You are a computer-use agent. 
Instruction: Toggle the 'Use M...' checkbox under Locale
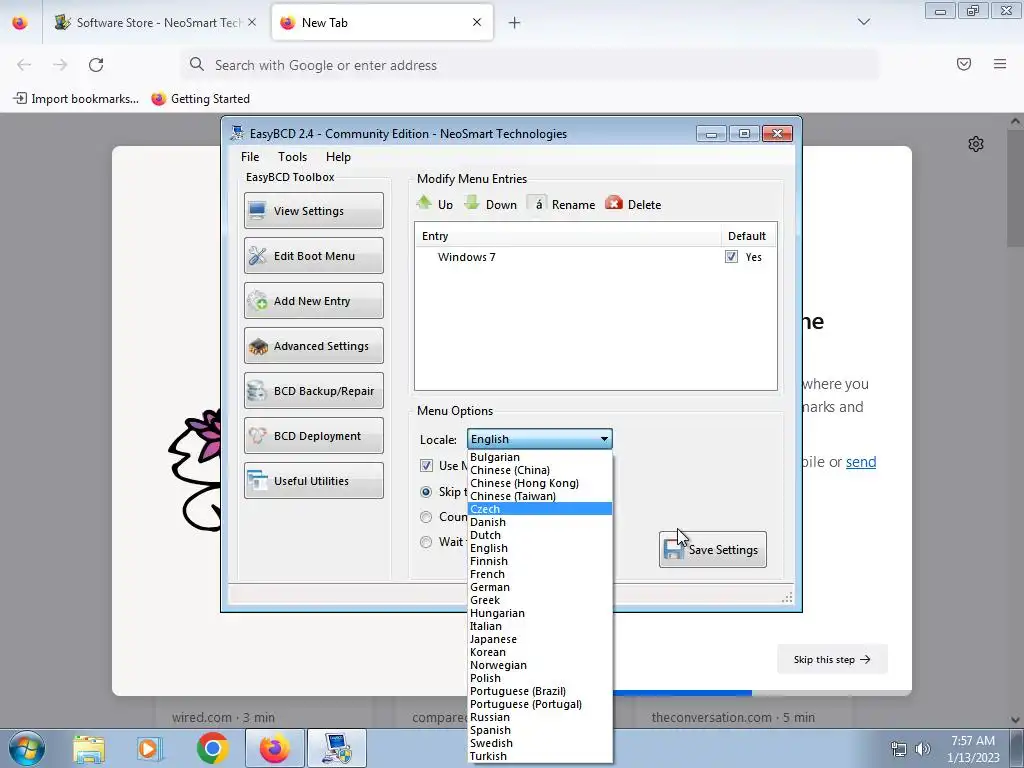pyautogui.click(x=426, y=466)
